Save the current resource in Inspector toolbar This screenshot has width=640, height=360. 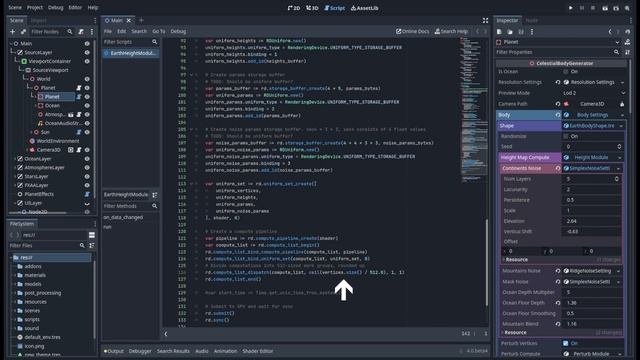coord(521,31)
